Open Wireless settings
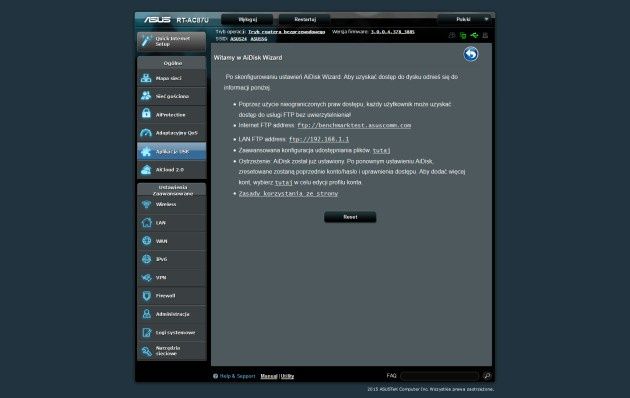Image resolution: width=630 pixels, height=398 pixels. [x=172, y=204]
